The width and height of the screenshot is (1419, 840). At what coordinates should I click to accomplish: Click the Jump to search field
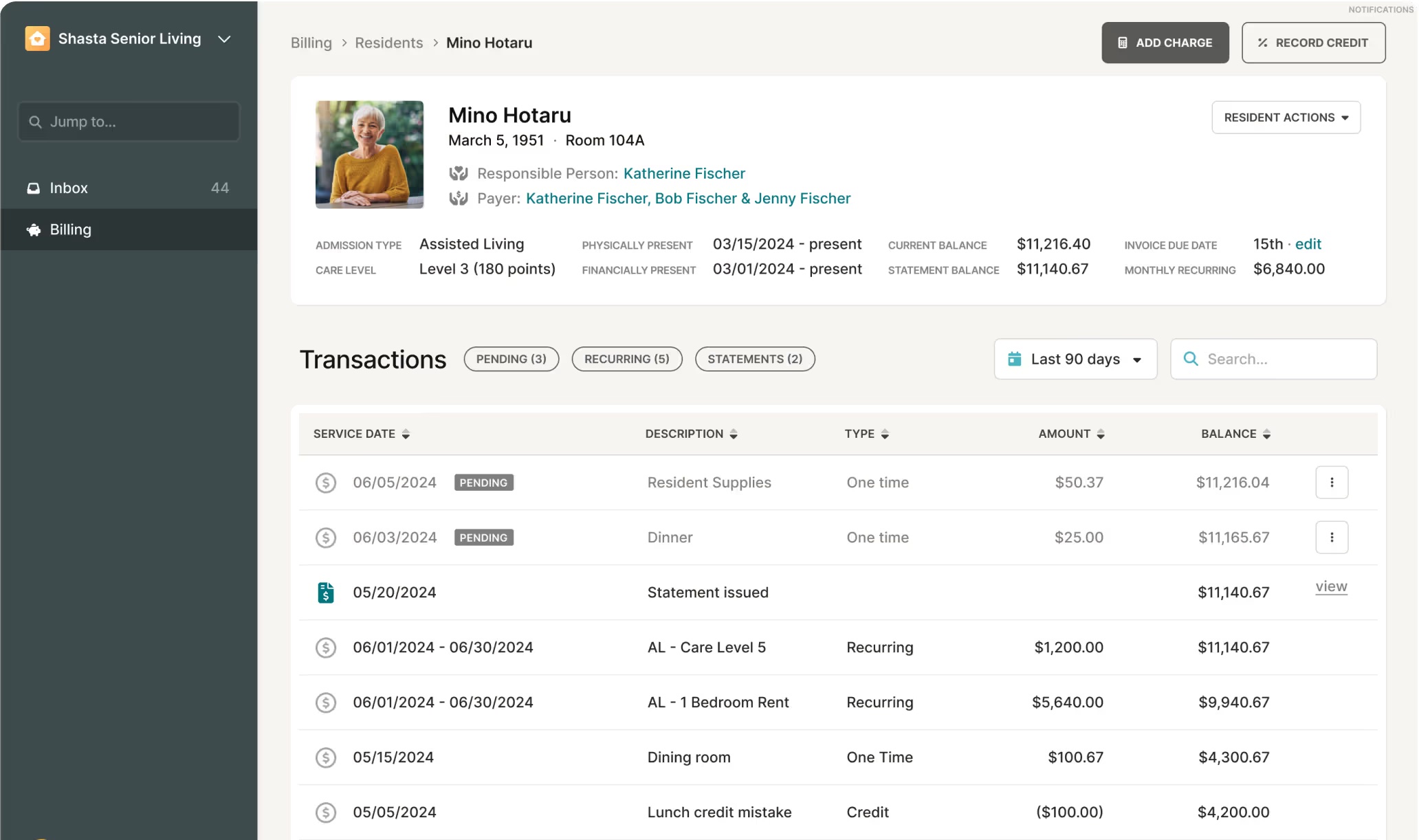129,122
